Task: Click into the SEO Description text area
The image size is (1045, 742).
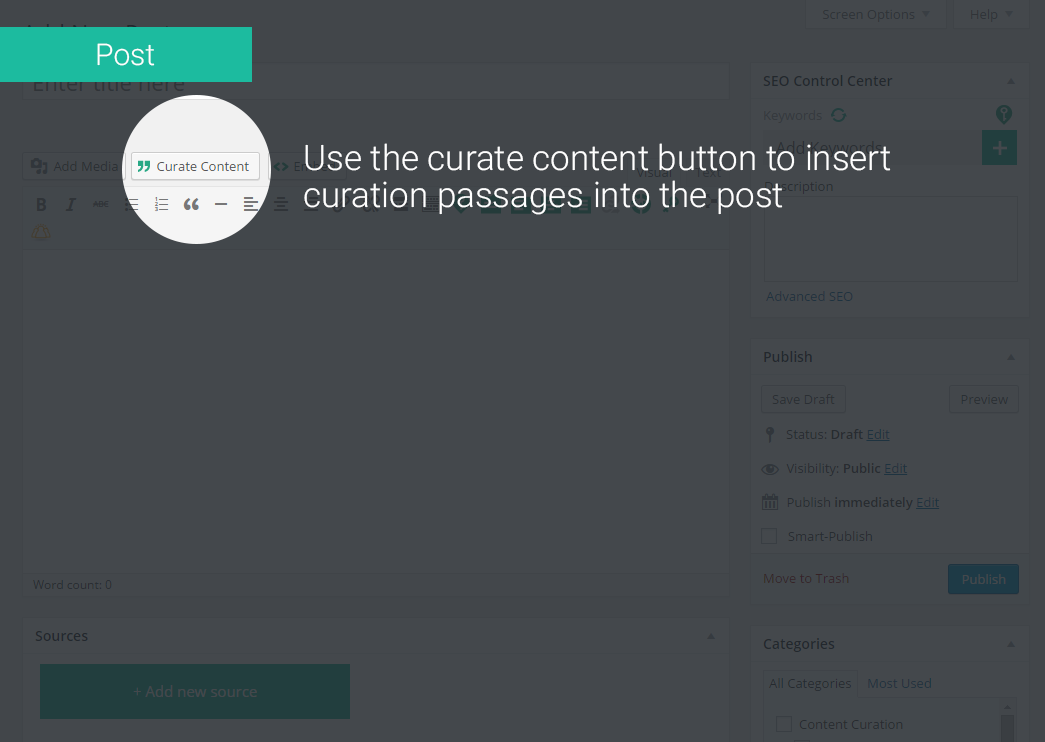Action: pos(890,239)
